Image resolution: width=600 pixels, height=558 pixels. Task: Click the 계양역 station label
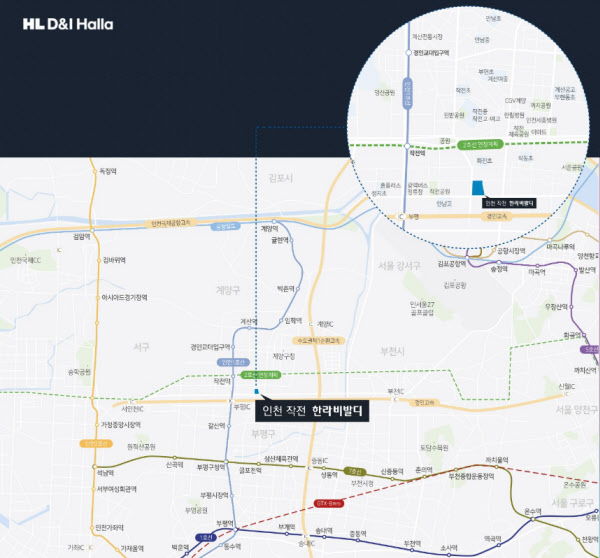269,229
